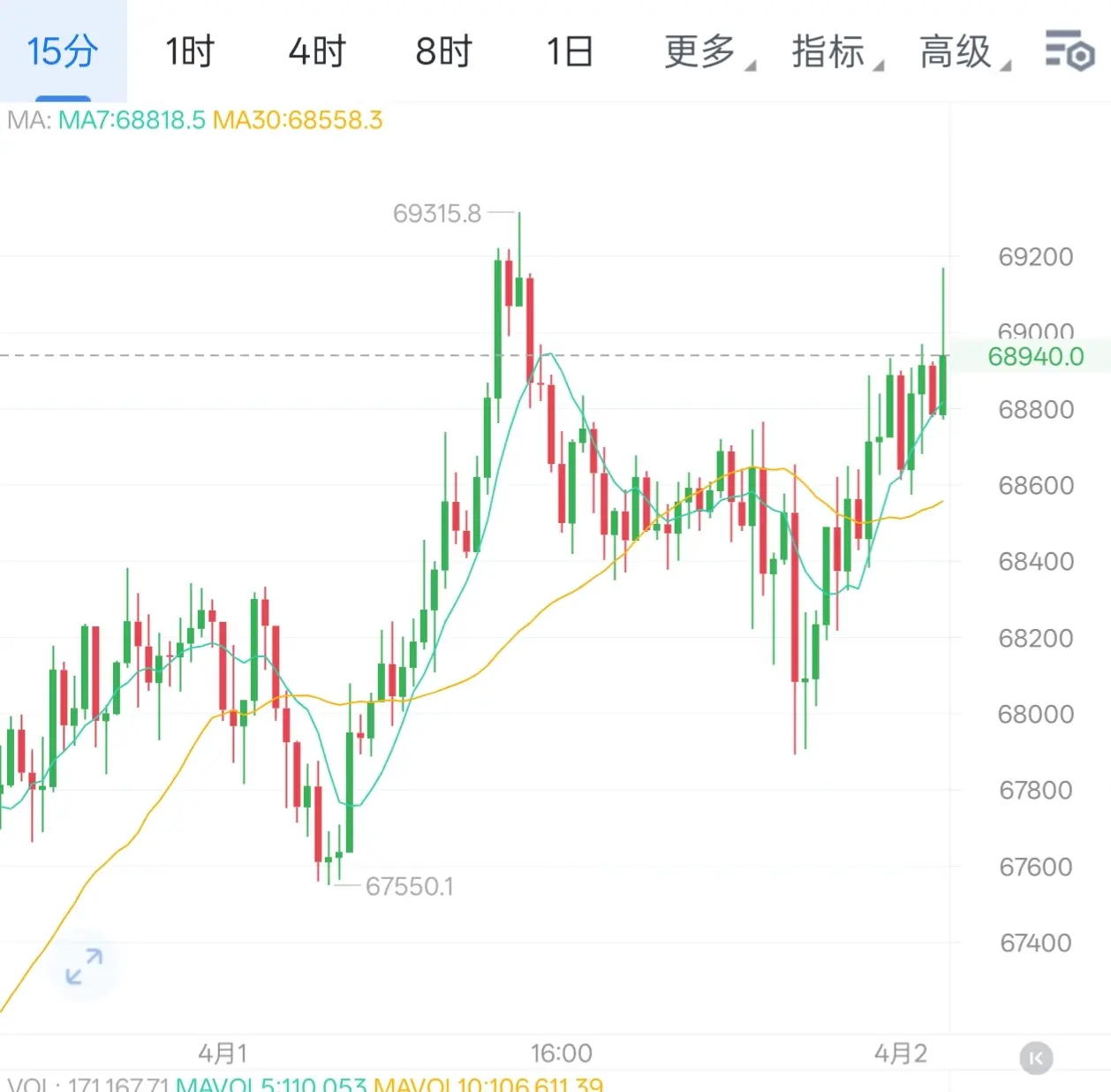Tap the current price label 68940.0
Screen dimensions: 1111x1092
pyautogui.click(x=1035, y=357)
